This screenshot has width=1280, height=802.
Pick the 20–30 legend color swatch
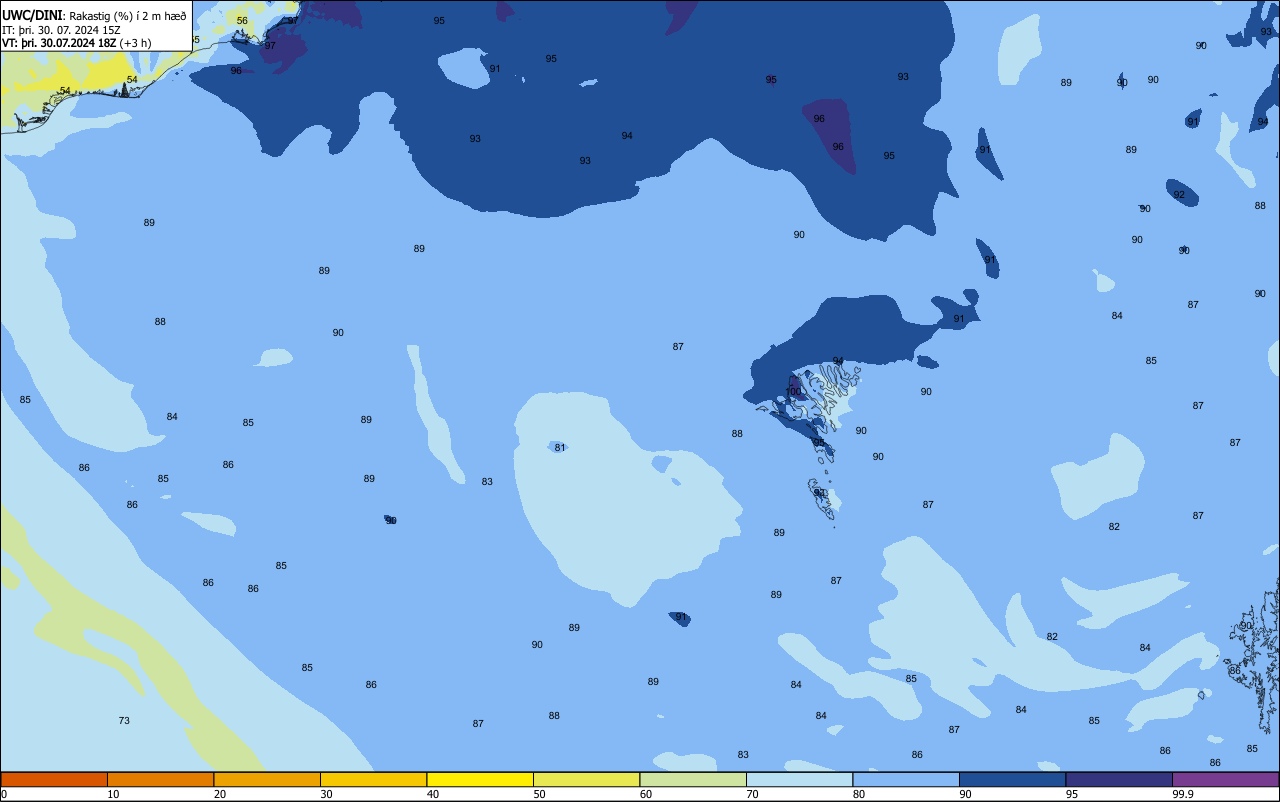click(x=267, y=779)
